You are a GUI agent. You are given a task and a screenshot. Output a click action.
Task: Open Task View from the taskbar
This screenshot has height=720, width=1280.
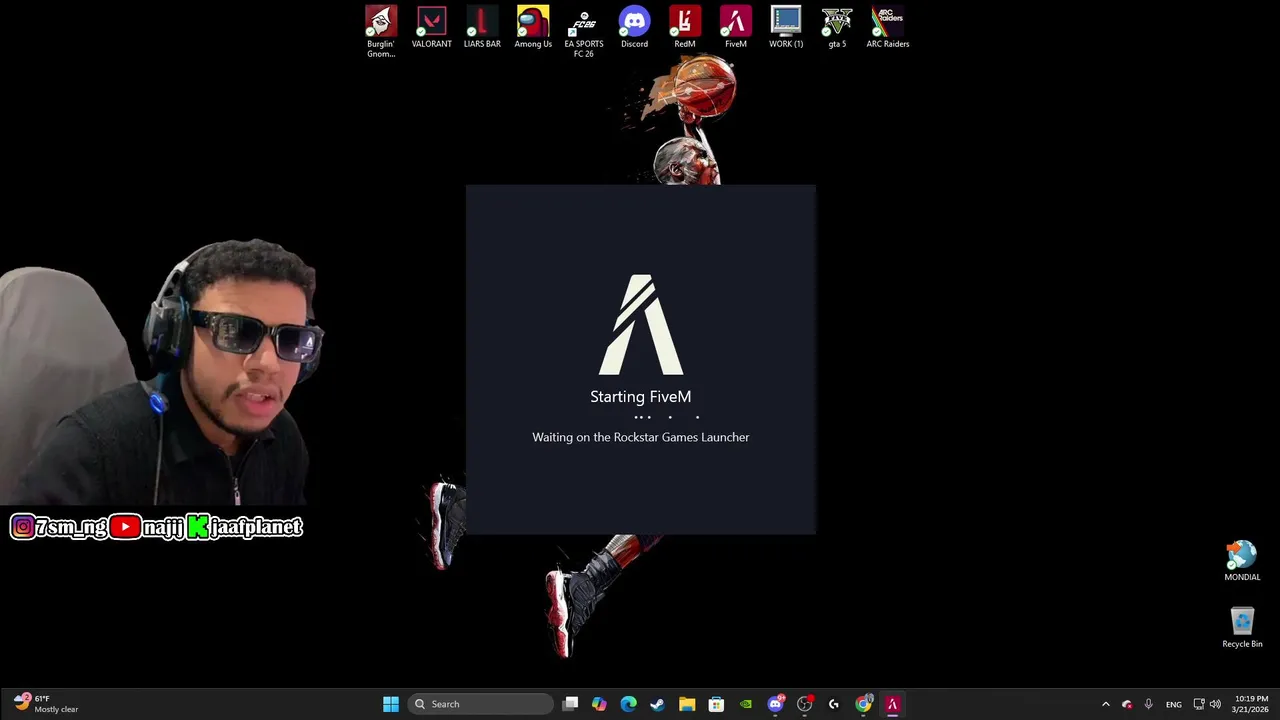point(570,704)
